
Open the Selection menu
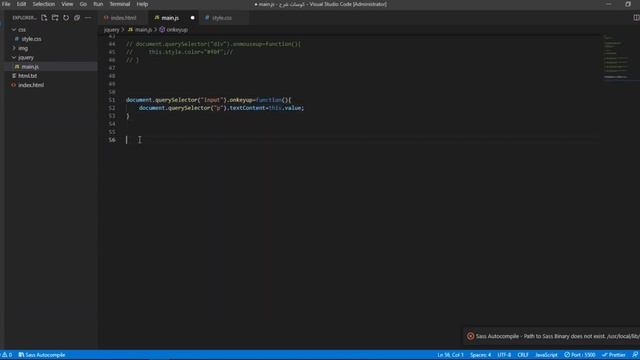(44, 4)
